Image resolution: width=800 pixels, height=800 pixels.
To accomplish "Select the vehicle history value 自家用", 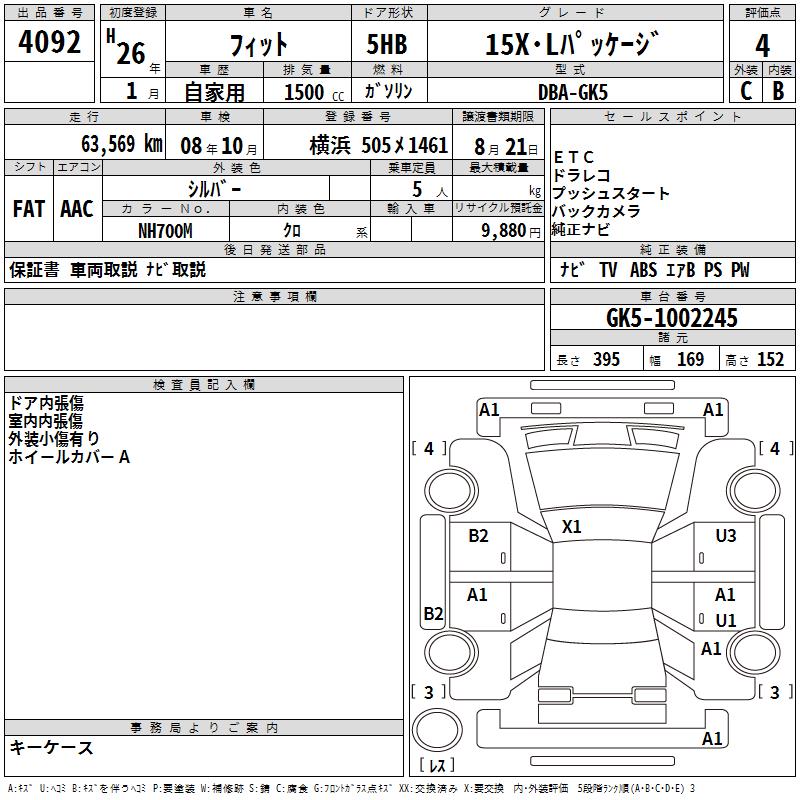I will pyautogui.click(x=214, y=92).
